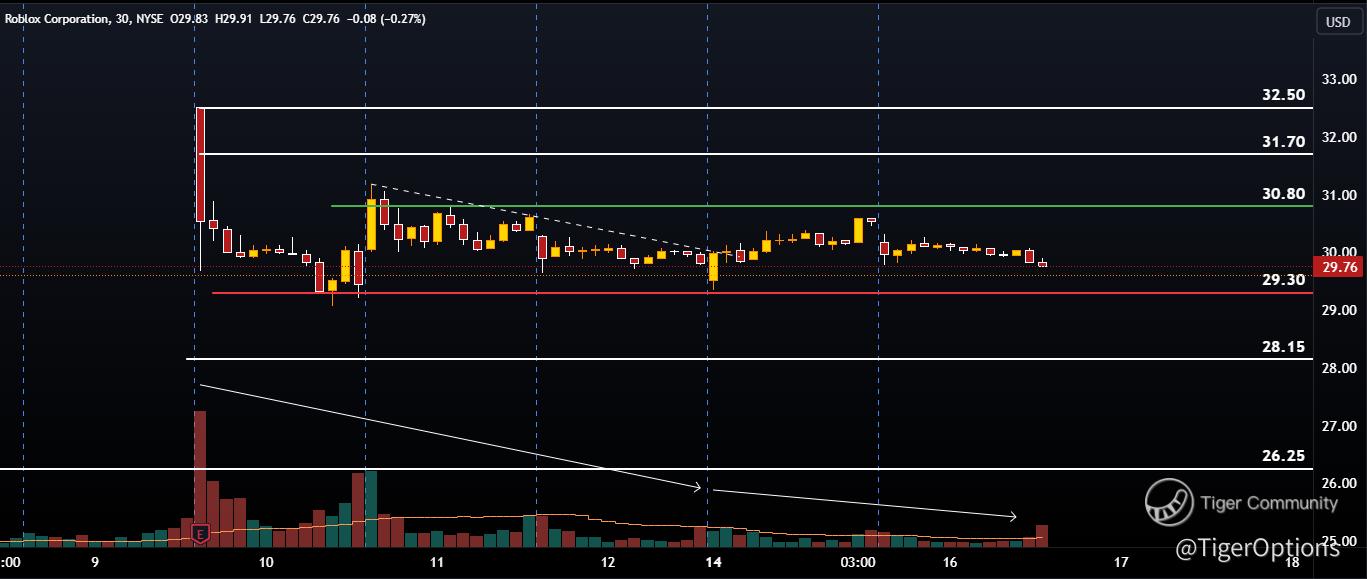Click date 10 on time axis
1367x579 pixels.
tap(266, 561)
